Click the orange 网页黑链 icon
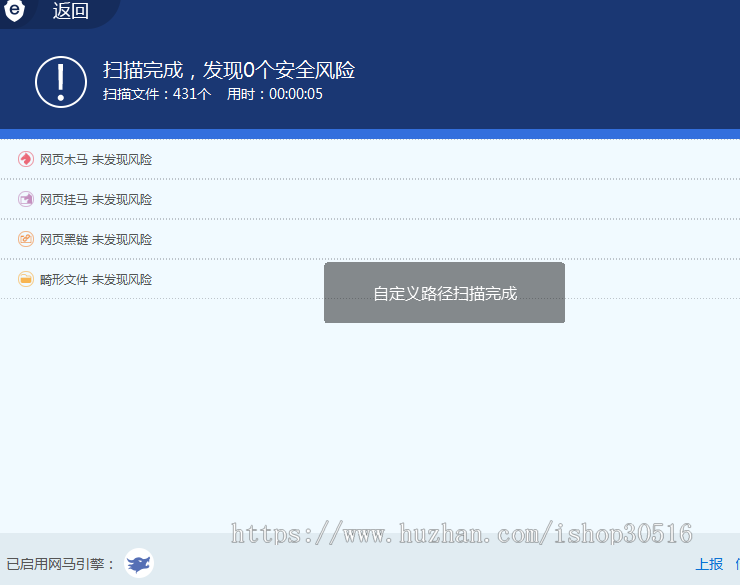 pyautogui.click(x=26, y=239)
